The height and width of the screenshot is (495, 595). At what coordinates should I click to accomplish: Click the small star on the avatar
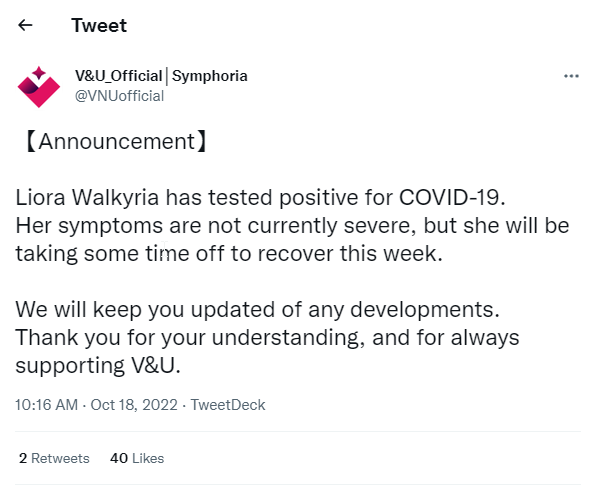click(39, 73)
